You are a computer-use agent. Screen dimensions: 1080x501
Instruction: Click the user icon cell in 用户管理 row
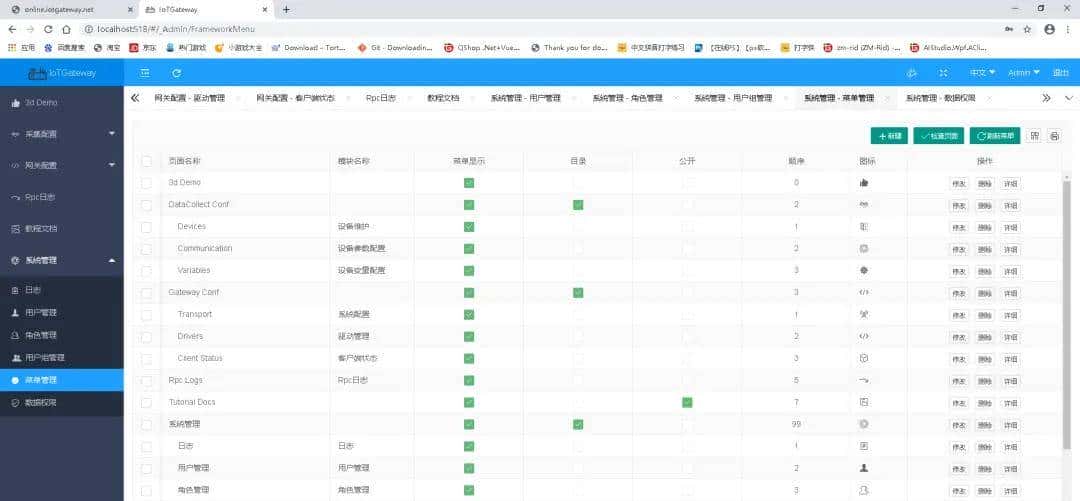tap(864, 467)
